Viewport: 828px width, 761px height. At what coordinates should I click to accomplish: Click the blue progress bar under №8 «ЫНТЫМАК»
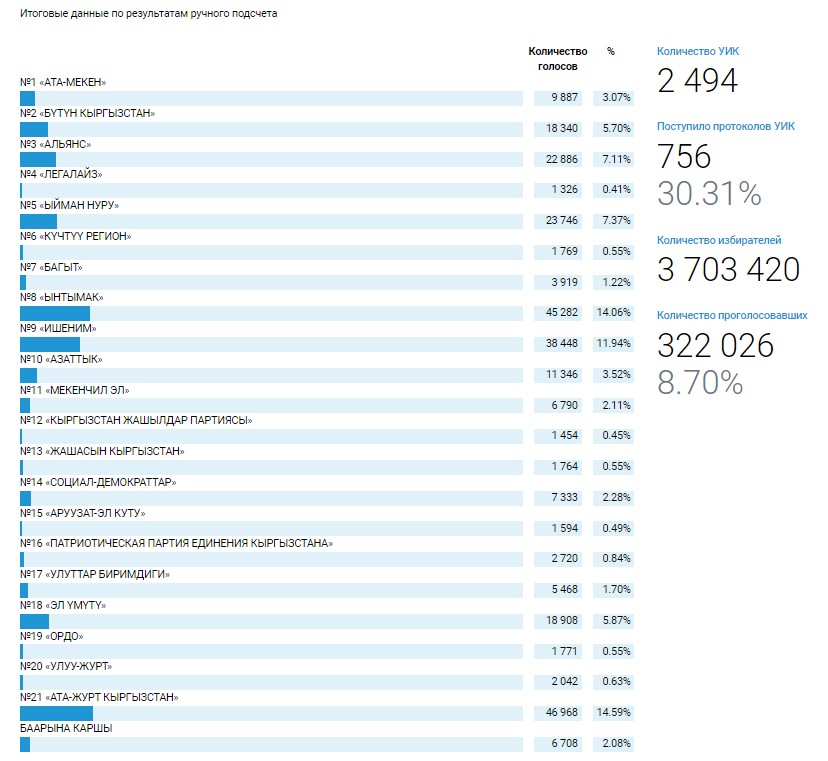point(55,313)
